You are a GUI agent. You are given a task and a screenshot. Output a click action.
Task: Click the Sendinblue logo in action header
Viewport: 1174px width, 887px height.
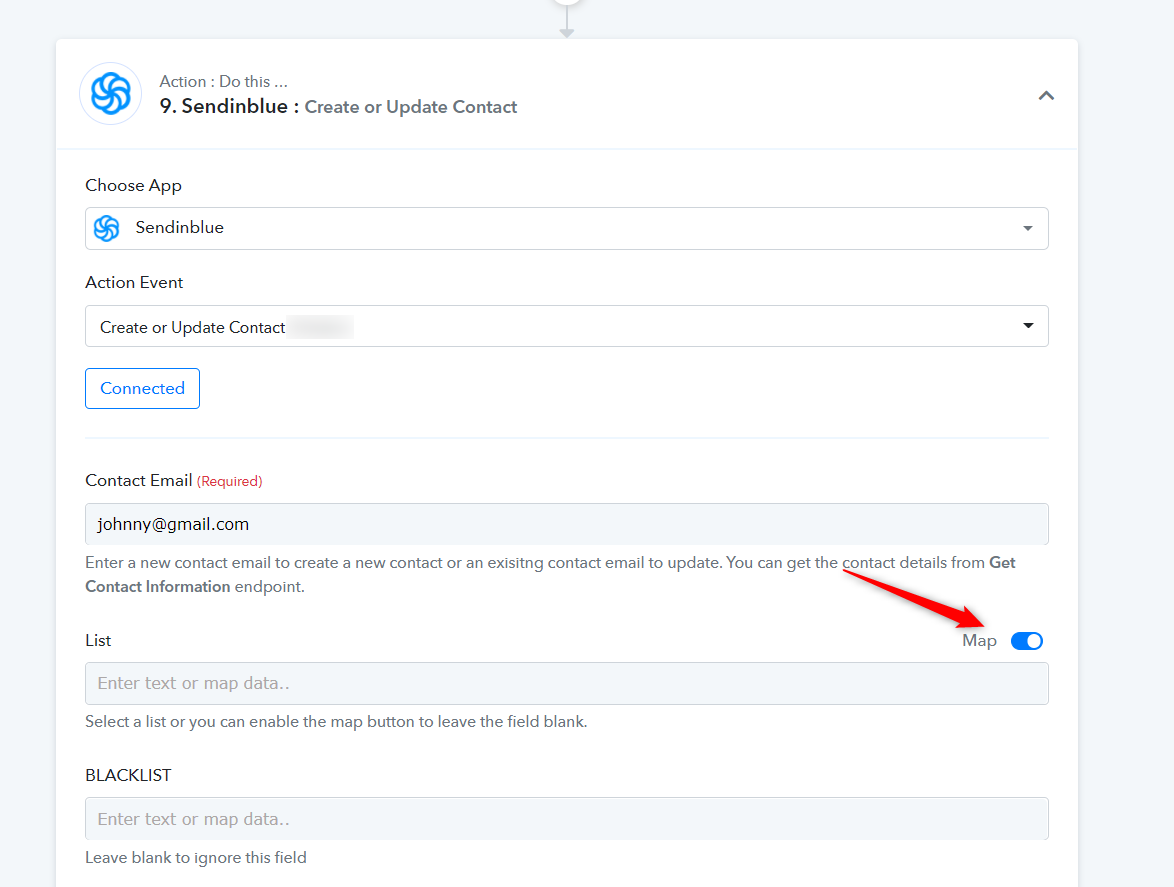(x=111, y=94)
